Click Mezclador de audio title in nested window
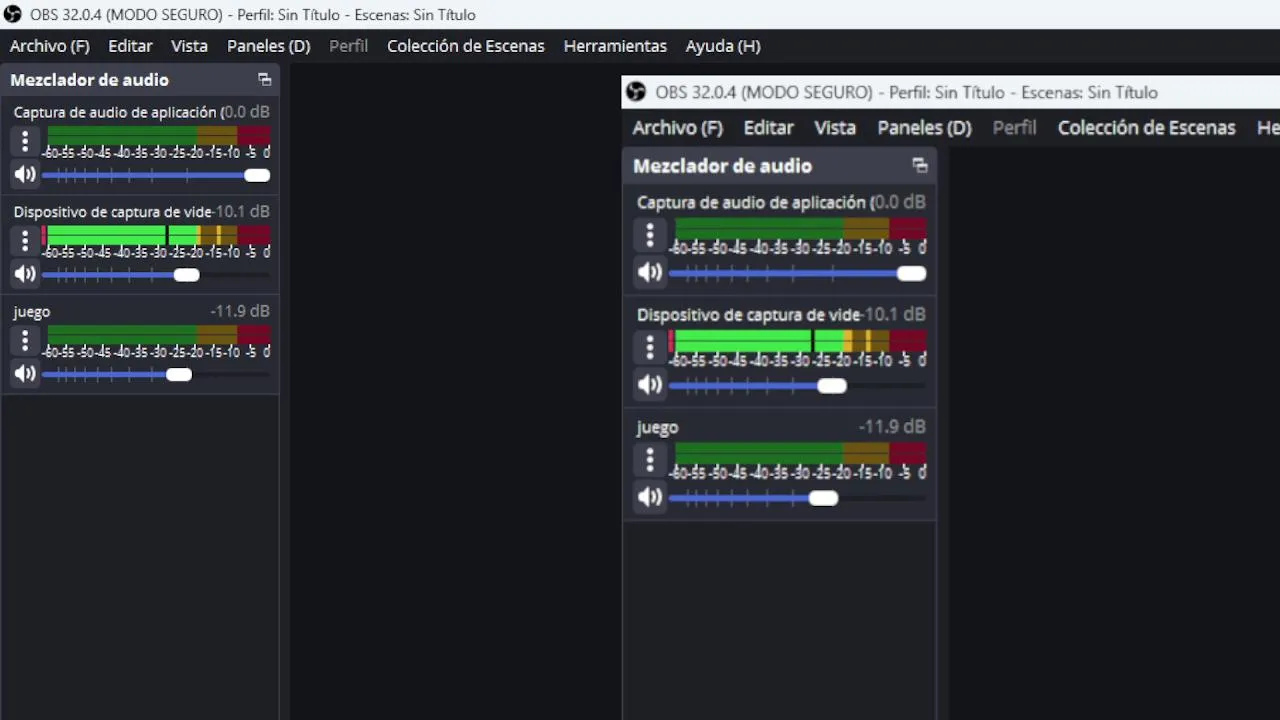 pos(722,166)
